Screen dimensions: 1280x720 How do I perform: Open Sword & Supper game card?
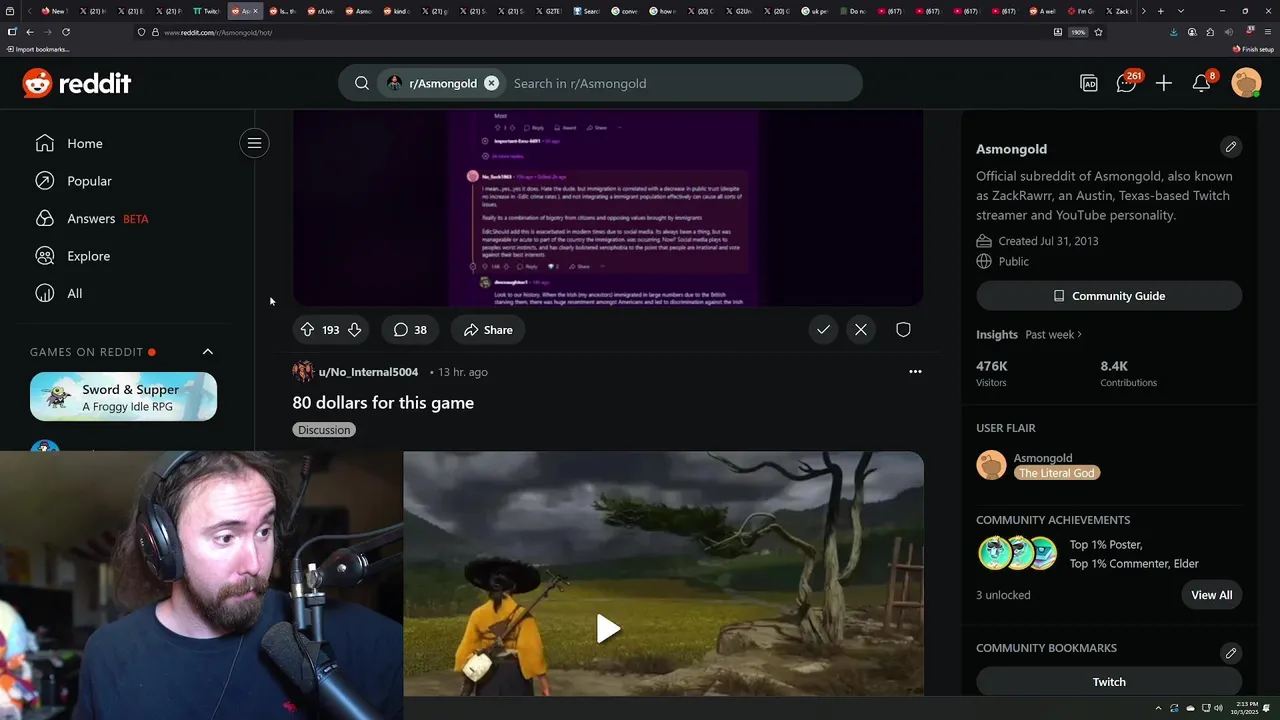123,397
